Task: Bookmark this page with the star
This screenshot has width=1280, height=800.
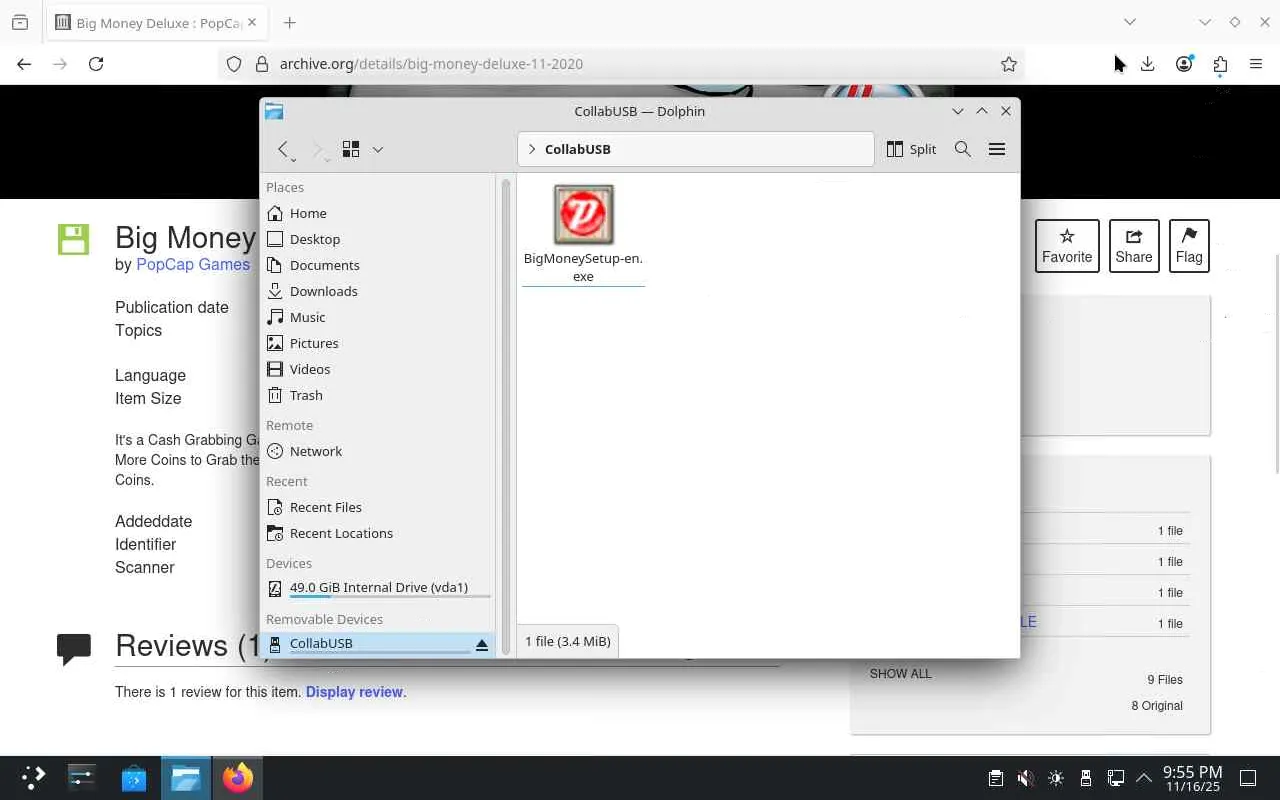Action: (1009, 64)
